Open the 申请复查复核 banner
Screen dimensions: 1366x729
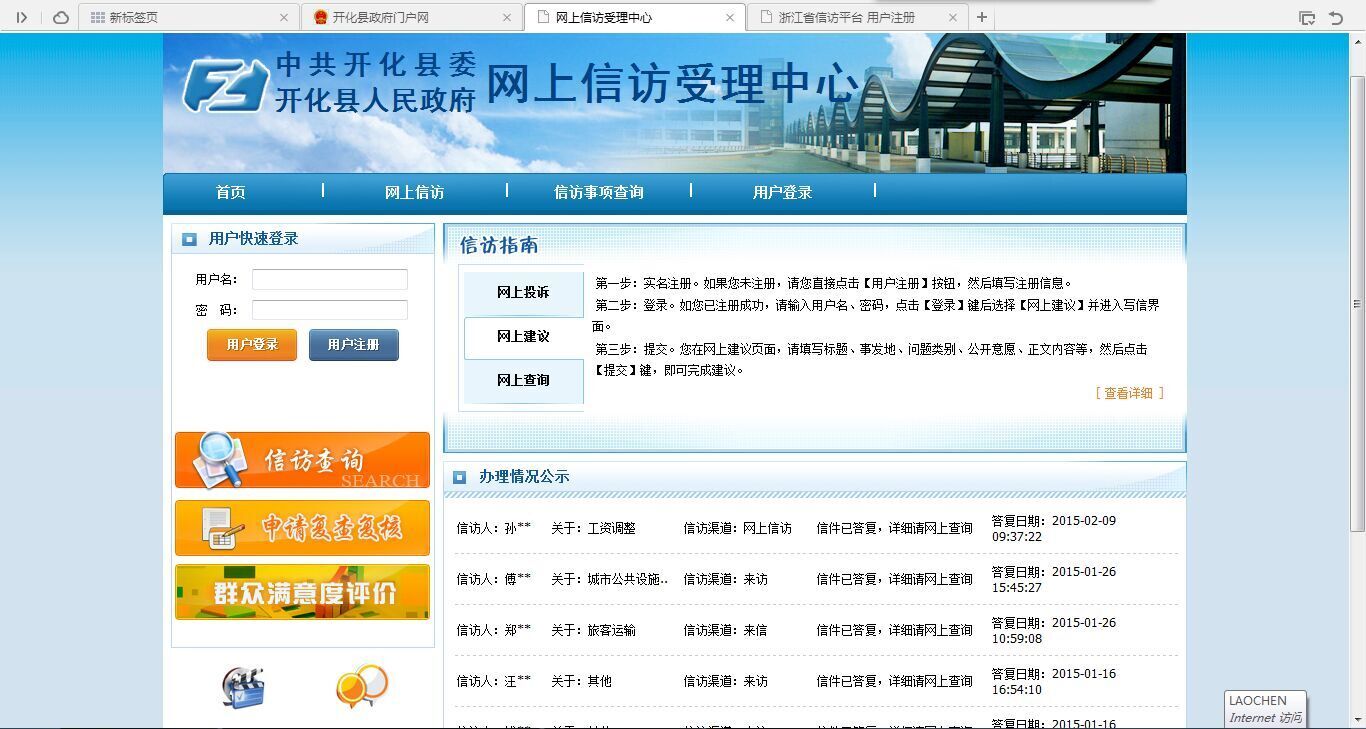pos(302,528)
